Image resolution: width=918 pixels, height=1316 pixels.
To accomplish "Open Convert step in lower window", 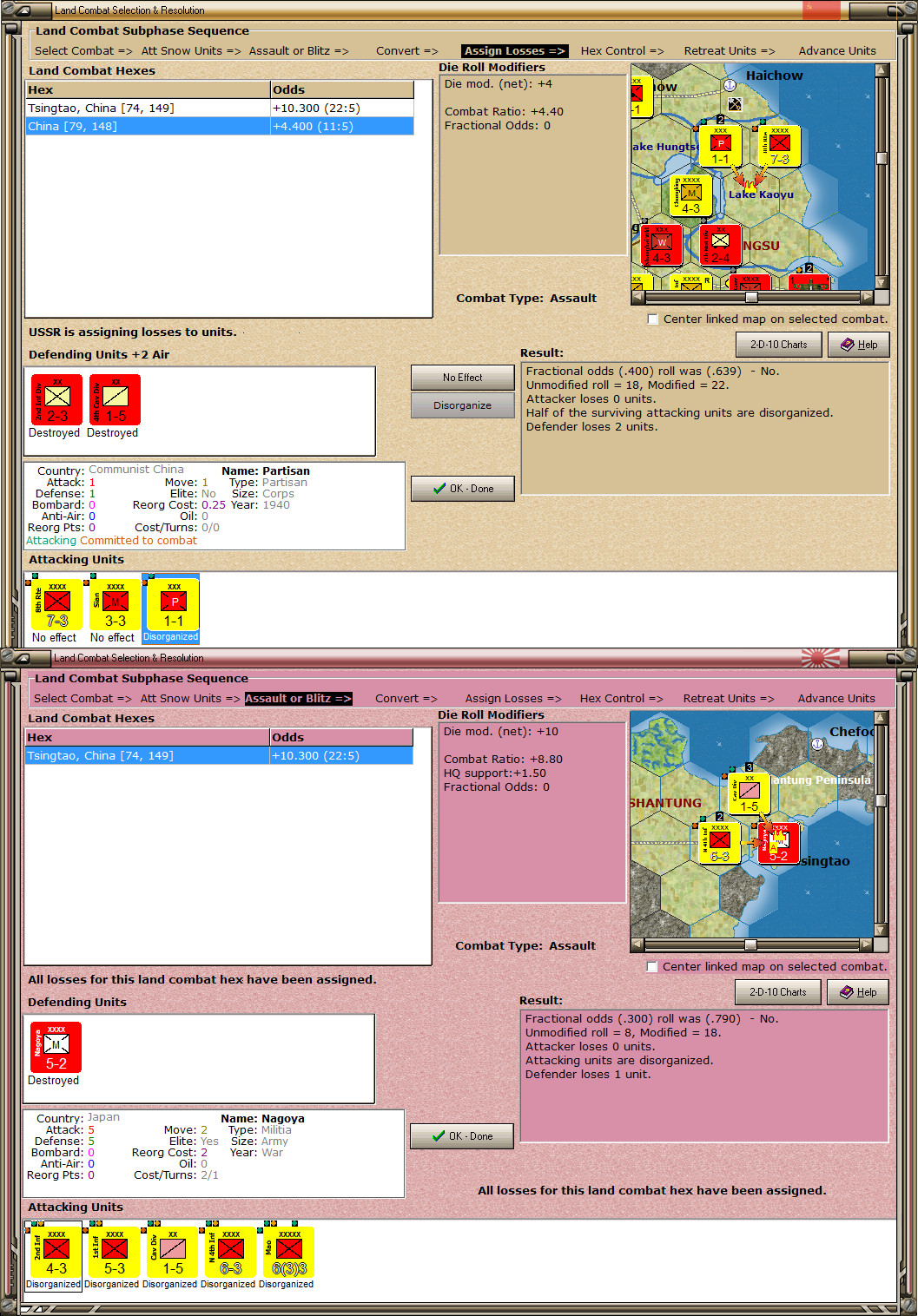I will [406, 699].
